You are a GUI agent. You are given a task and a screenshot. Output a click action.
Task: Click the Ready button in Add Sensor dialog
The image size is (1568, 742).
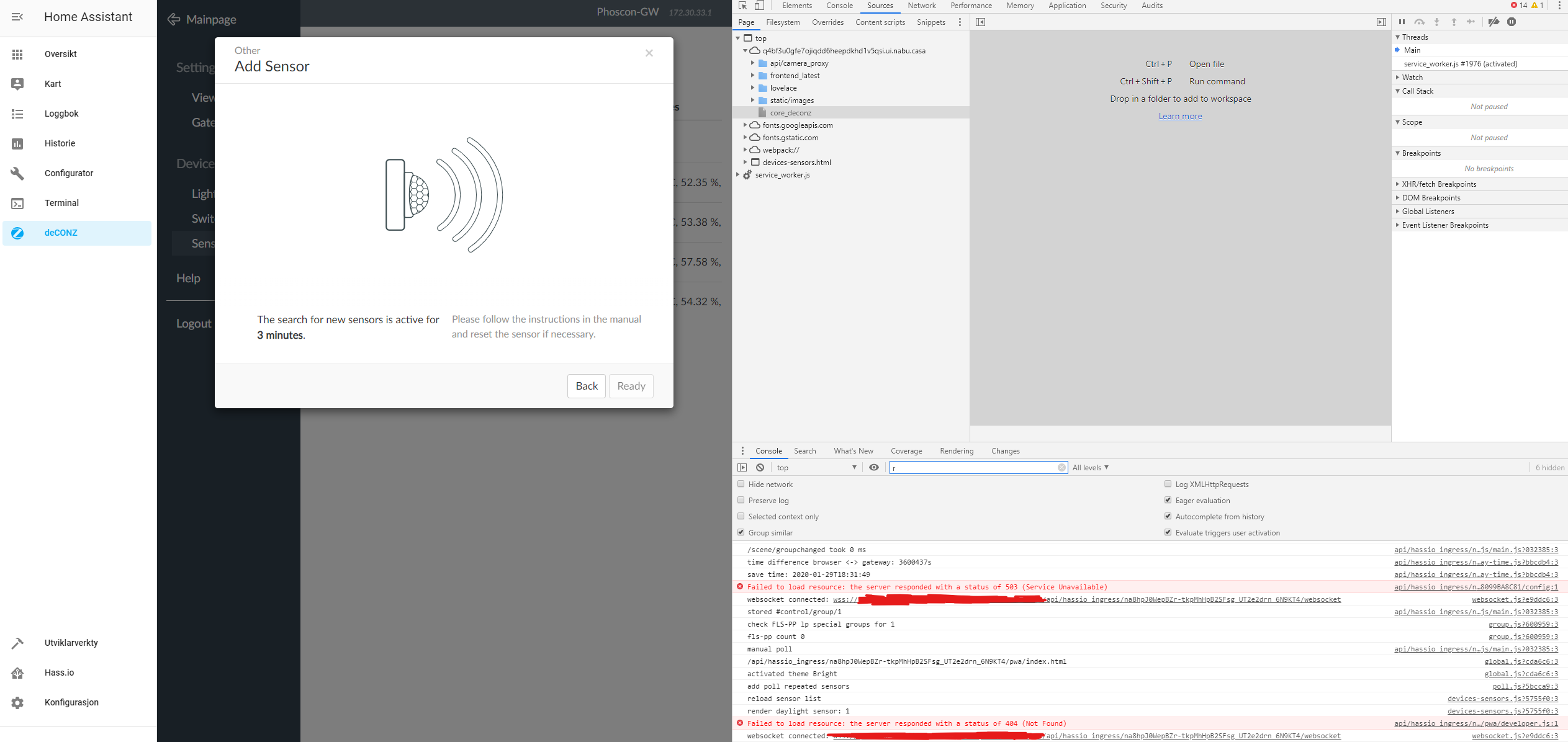pyautogui.click(x=631, y=386)
